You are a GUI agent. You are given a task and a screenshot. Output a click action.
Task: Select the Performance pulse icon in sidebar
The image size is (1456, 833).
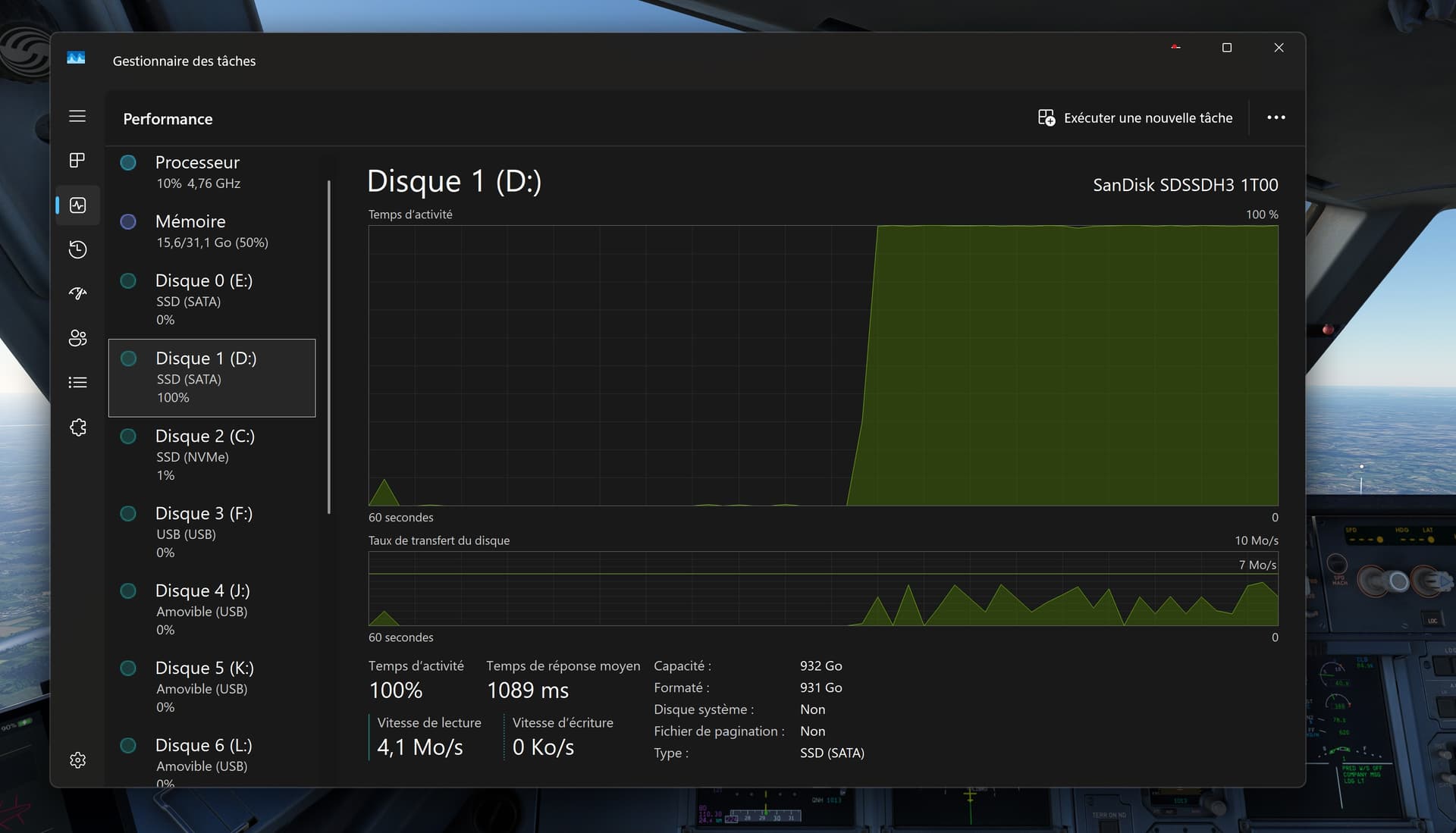[x=77, y=205]
